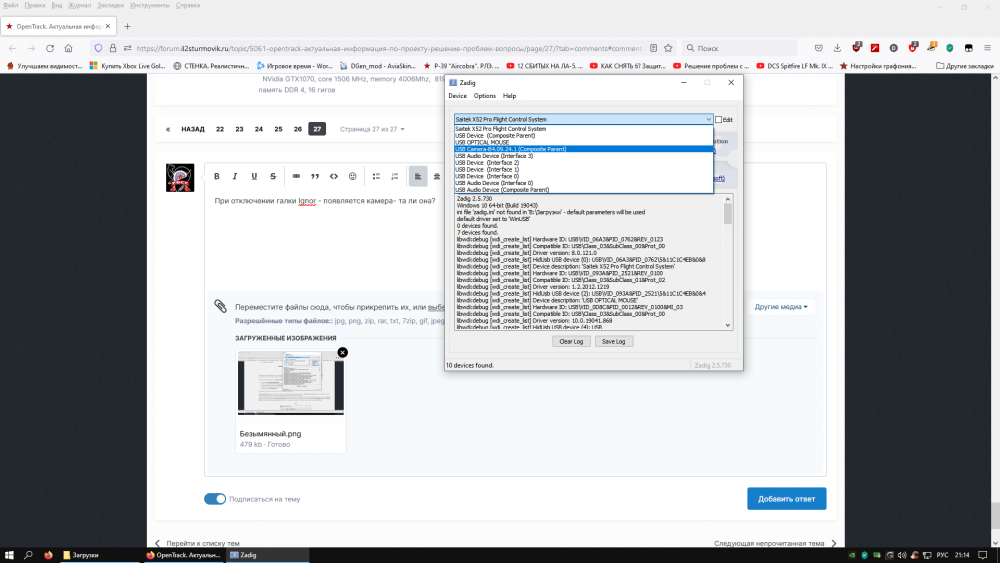This screenshot has height=563, width=1000.
Task: Select 'USB Audio Device (Interface 3)' entry
Action: tap(584, 156)
